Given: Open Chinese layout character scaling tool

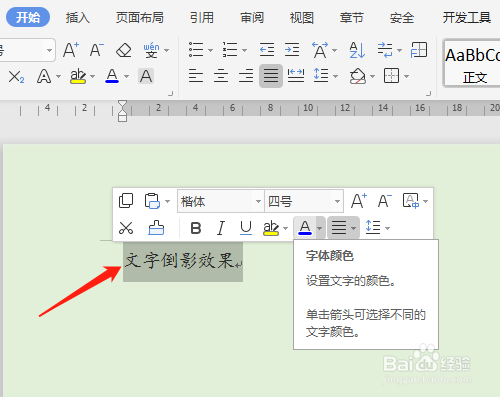Looking at the screenshot, I should 320,50.
